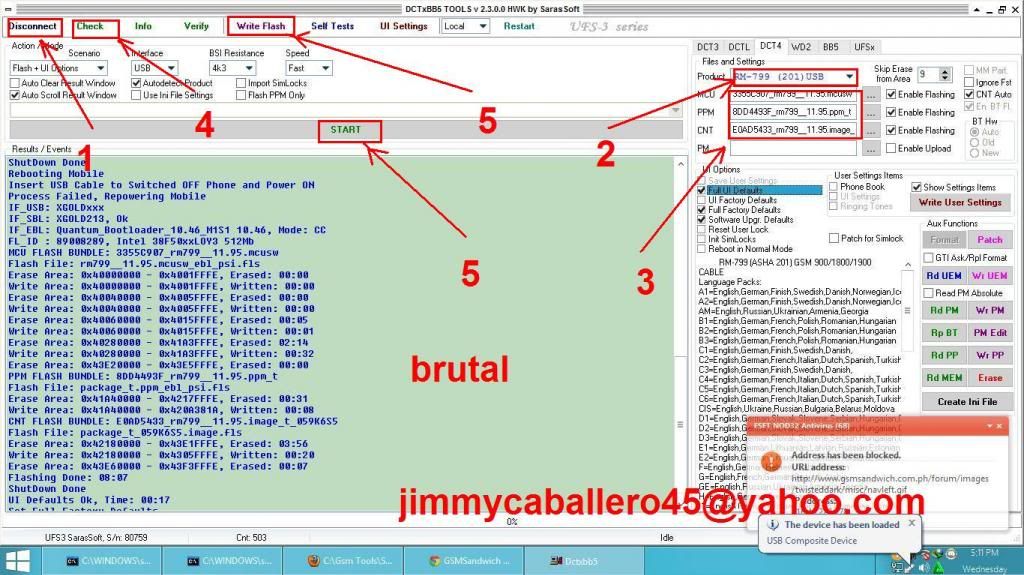Screen dimensions: 1024x575
Task: Click the Create Ini File button
Action: pos(967,402)
